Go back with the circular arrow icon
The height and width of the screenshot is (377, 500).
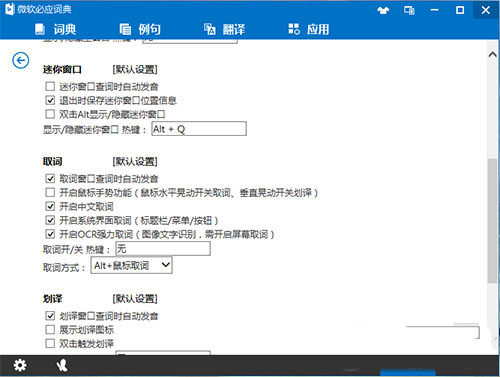(x=21, y=61)
